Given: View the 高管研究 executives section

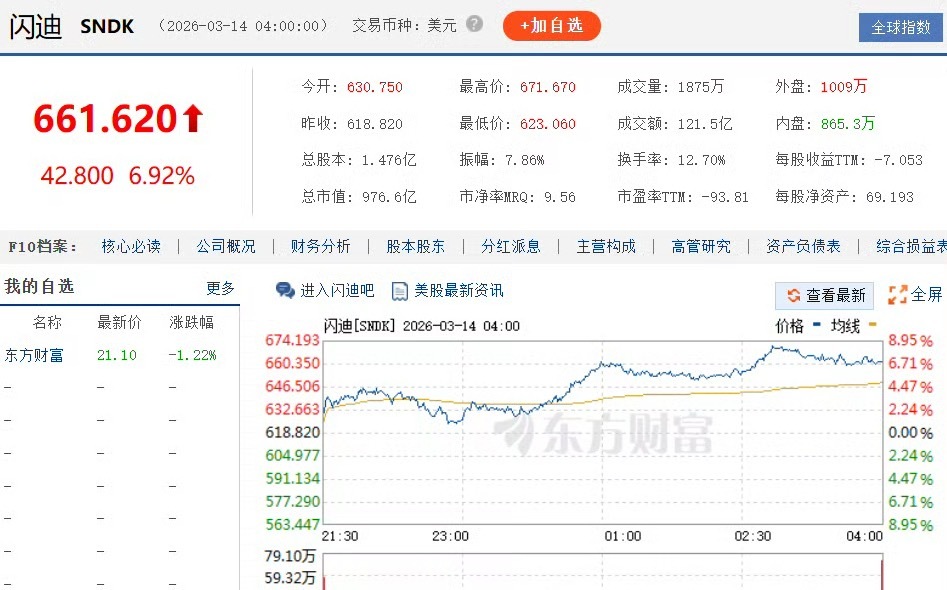Looking at the screenshot, I should point(701,245).
